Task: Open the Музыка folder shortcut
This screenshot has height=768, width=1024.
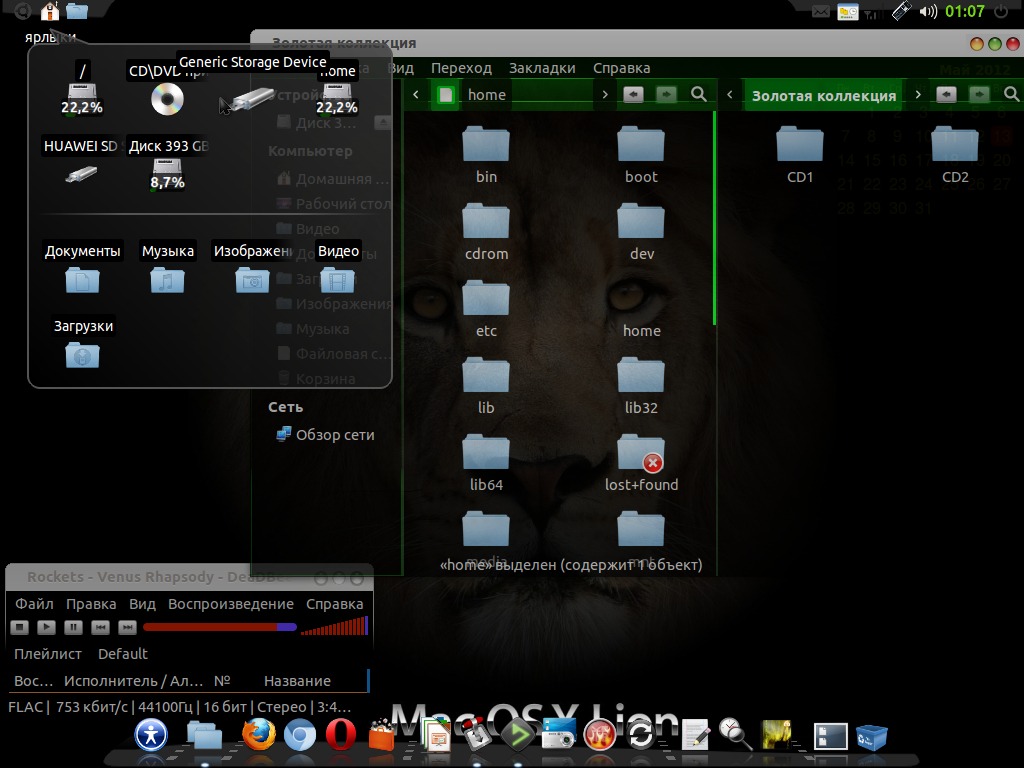Action: click(167, 281)
